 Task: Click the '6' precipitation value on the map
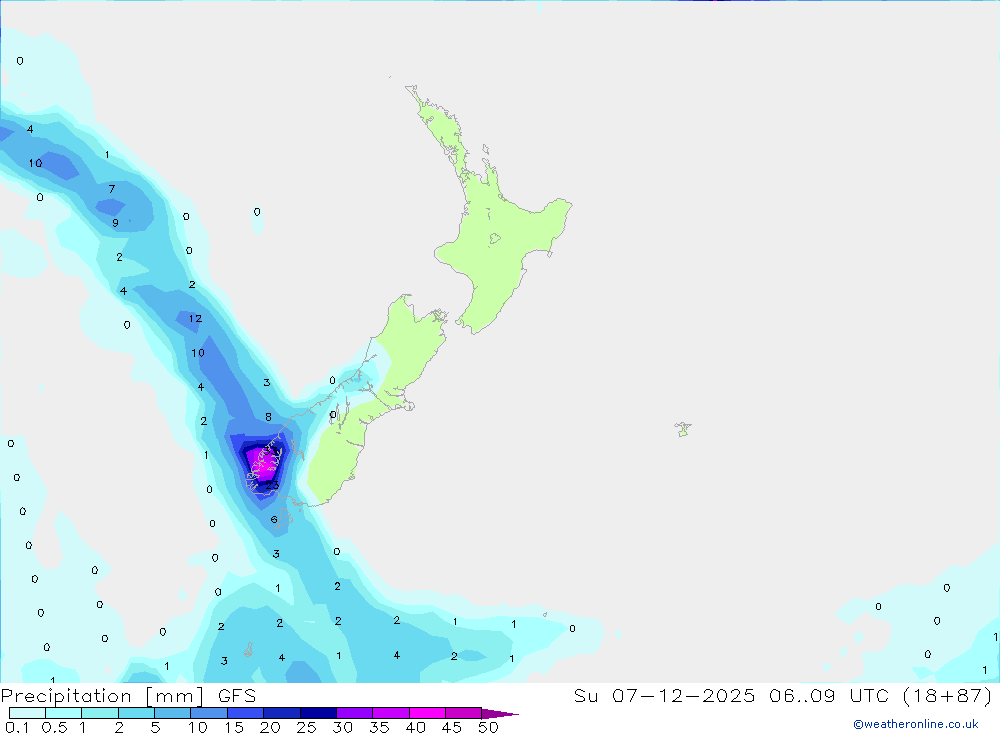(x=274, y=519)
